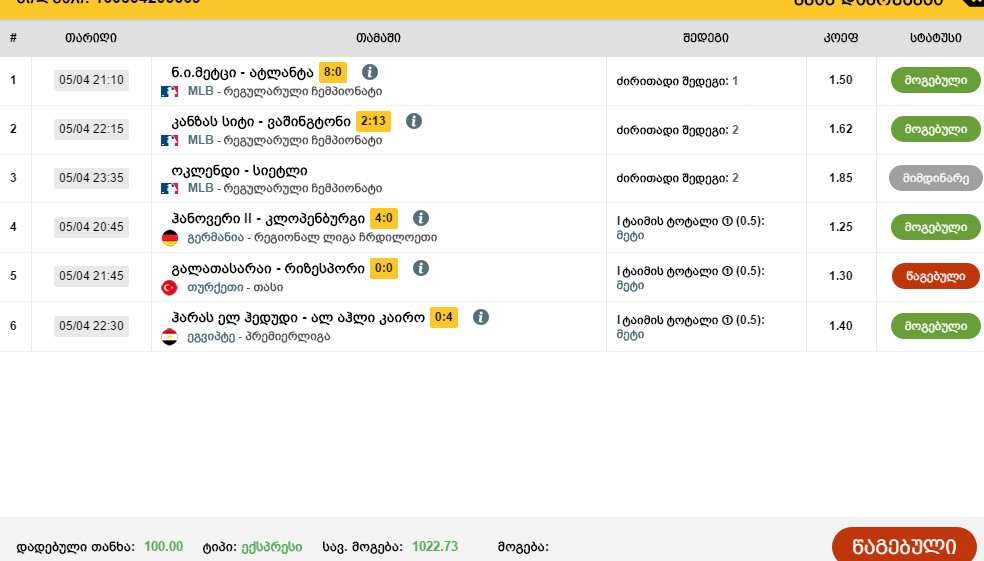Click the 0:0 score badge

pos(383,269)
